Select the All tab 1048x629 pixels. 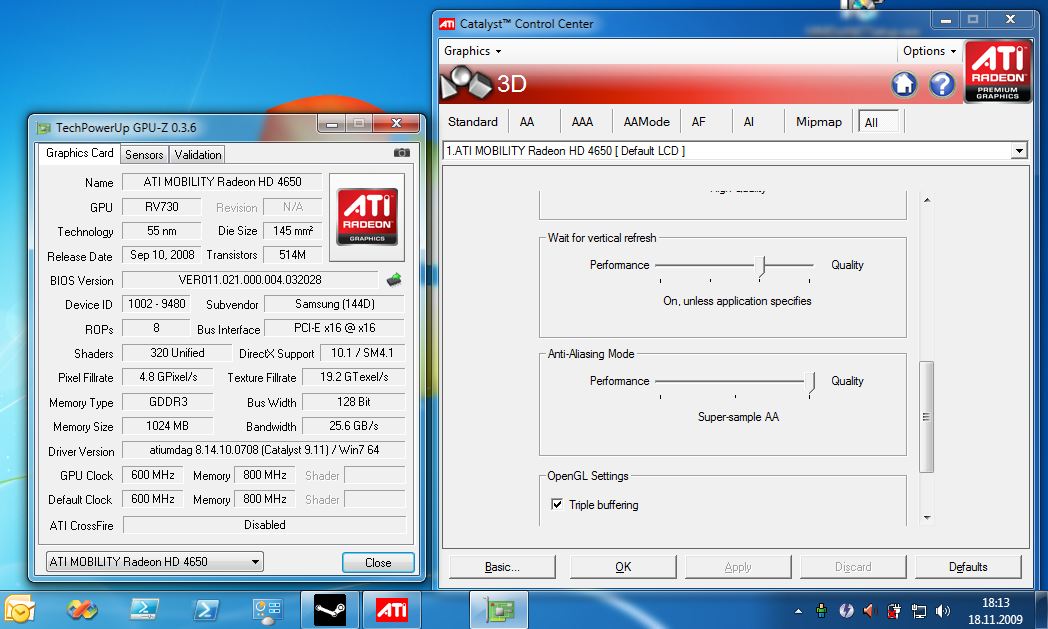[878, 122]
